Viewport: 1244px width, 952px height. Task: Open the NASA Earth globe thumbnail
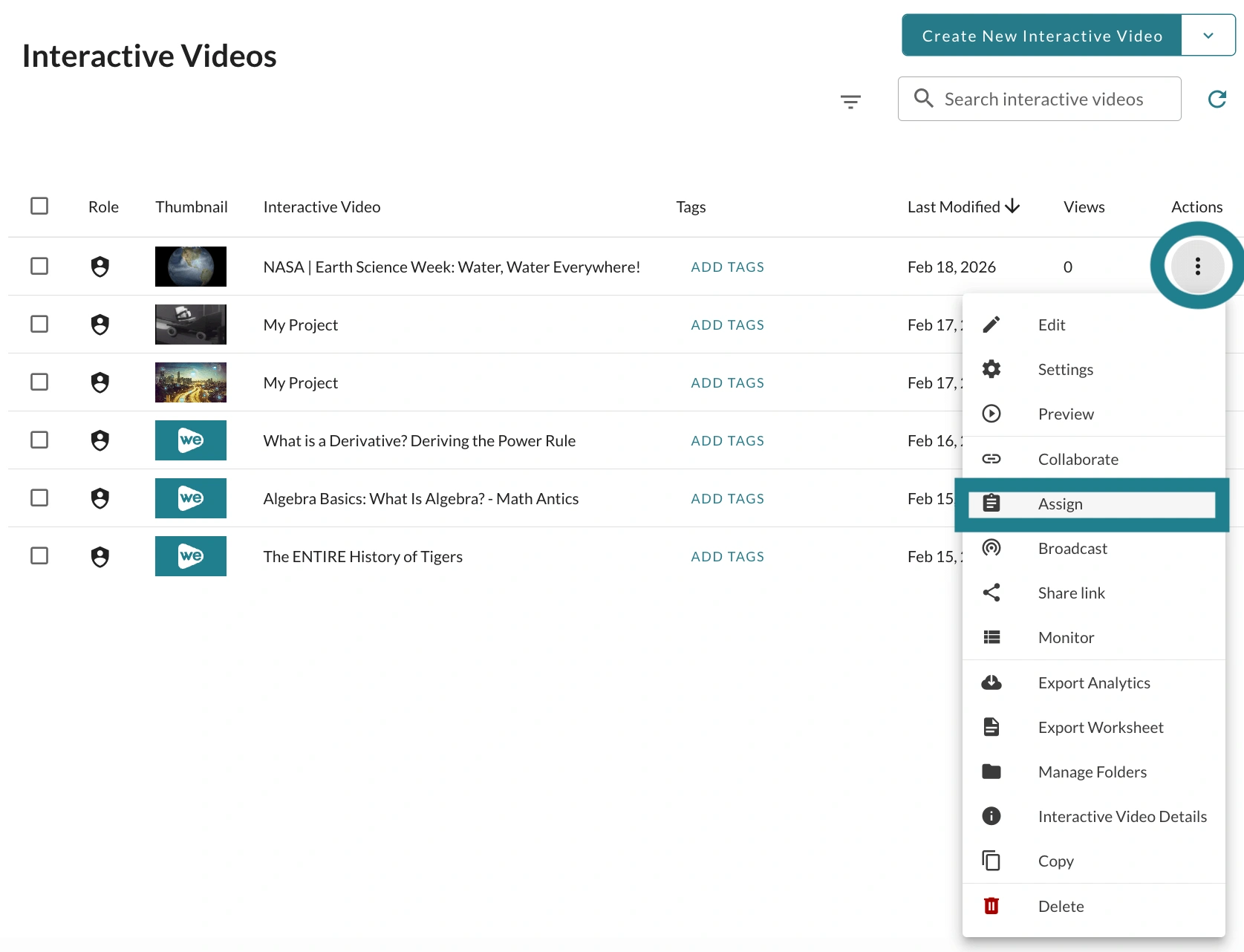pyautogui.click(x=191, y=267)
